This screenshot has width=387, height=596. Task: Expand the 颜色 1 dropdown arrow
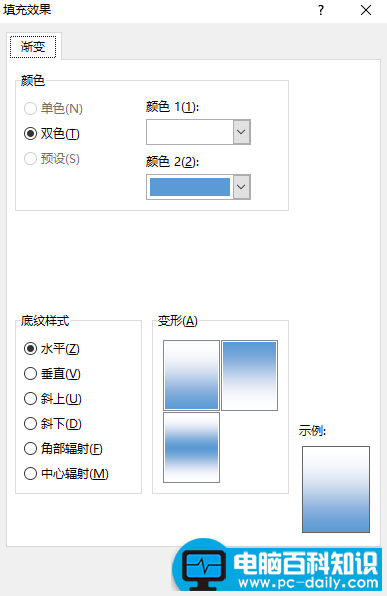tap(241, 132)
